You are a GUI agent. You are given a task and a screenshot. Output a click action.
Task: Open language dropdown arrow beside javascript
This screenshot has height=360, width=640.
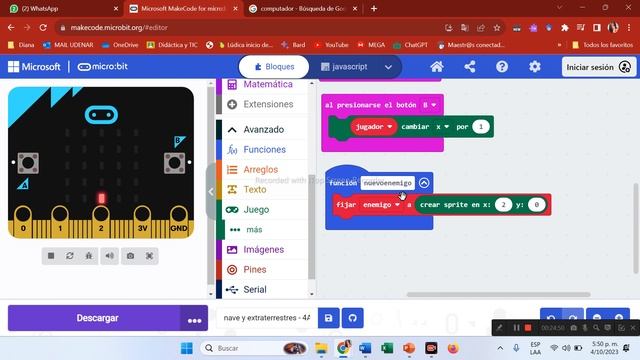388,67
